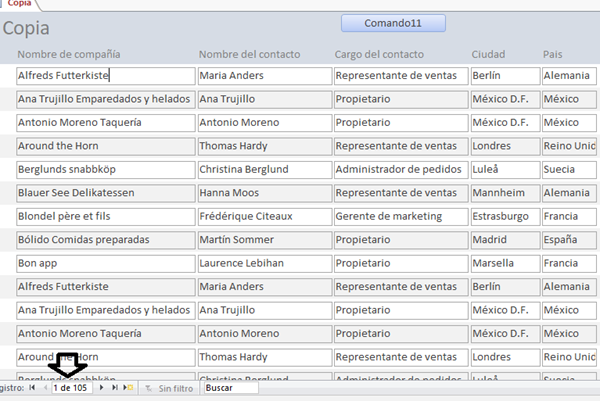Select the Blauer See Delikatessen field
Image resolution: width=600 pixels, height=401 pixels.
tap(106, 193)
